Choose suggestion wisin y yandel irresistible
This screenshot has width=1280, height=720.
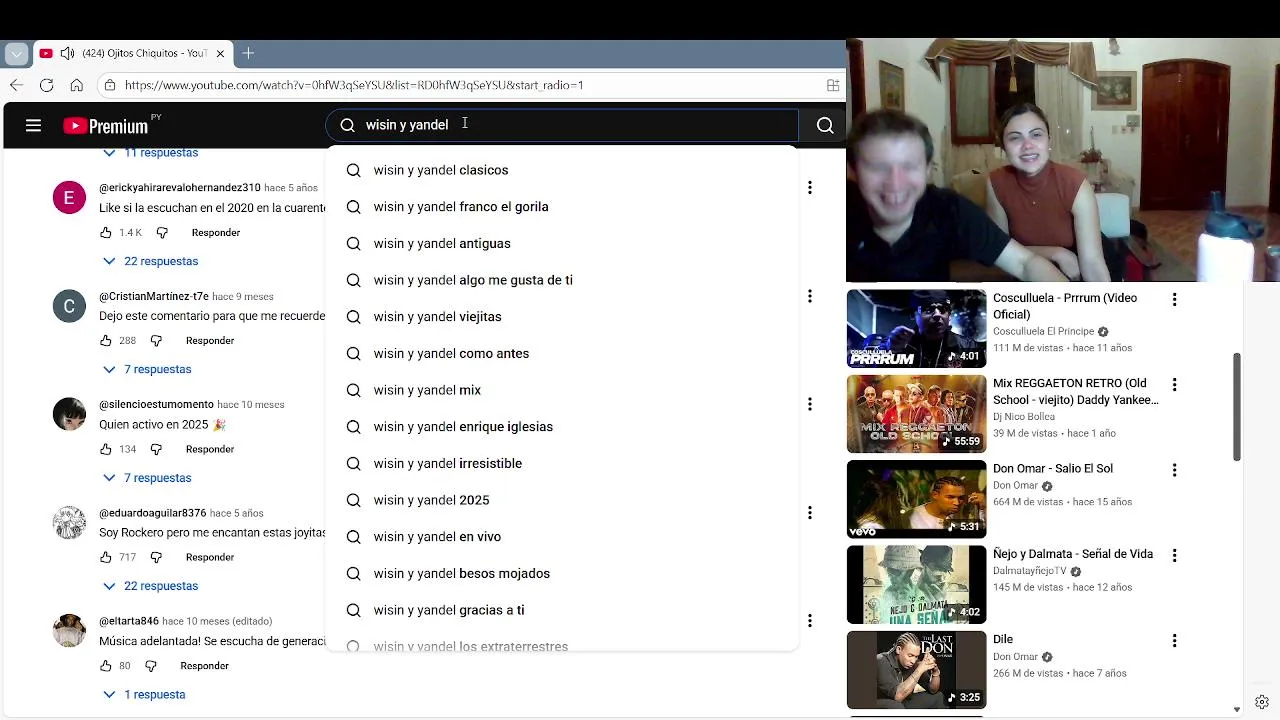(x=562, y=463)
